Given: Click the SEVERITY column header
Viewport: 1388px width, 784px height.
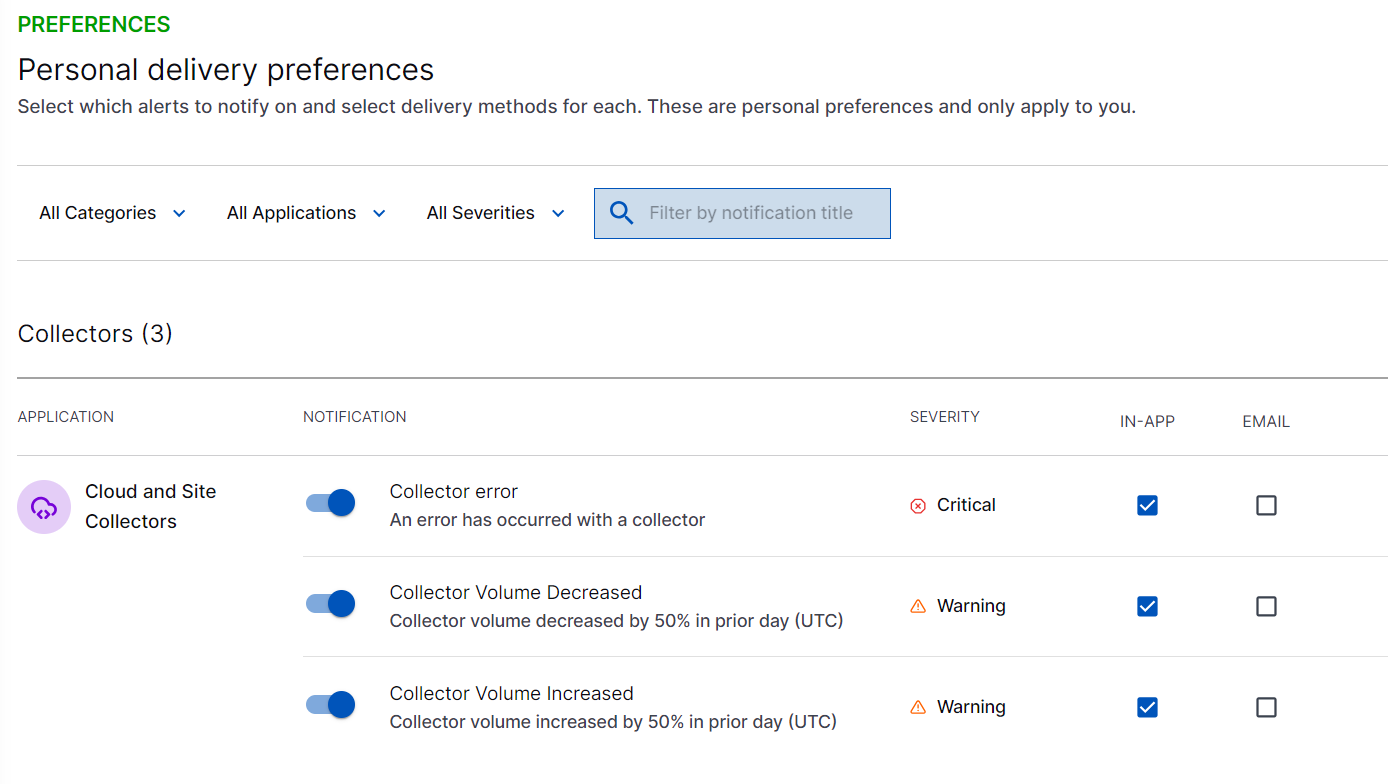Looking at the screenshot, I should tap(944, 416).
